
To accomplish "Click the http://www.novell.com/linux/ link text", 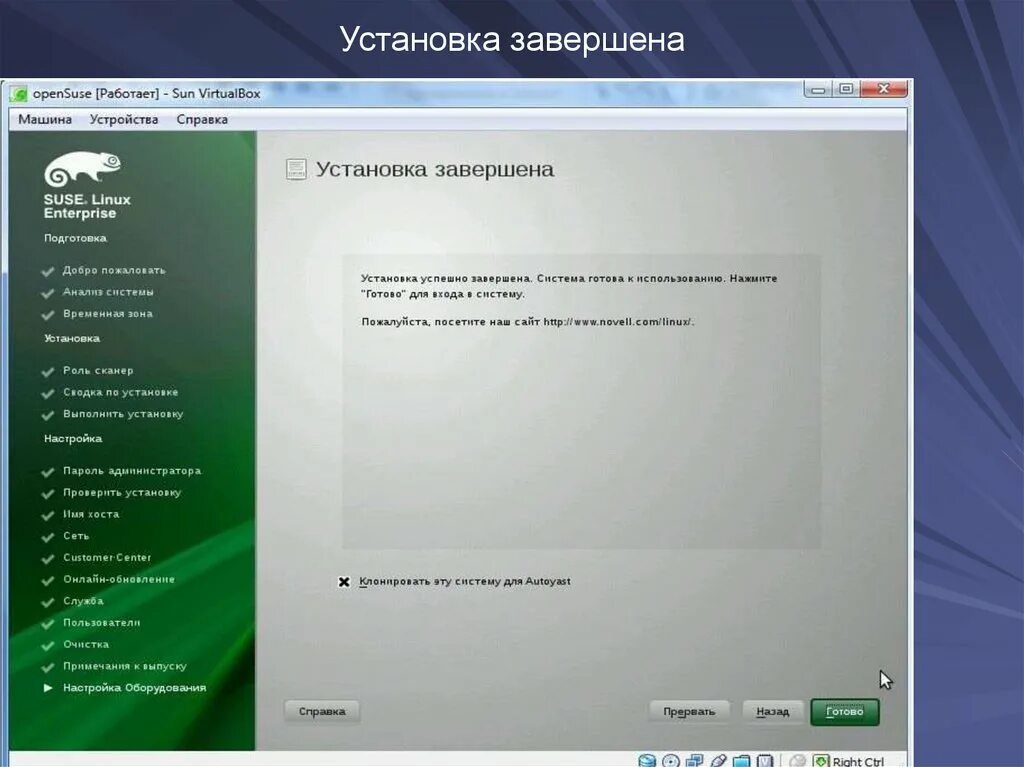I will point(618,321).
